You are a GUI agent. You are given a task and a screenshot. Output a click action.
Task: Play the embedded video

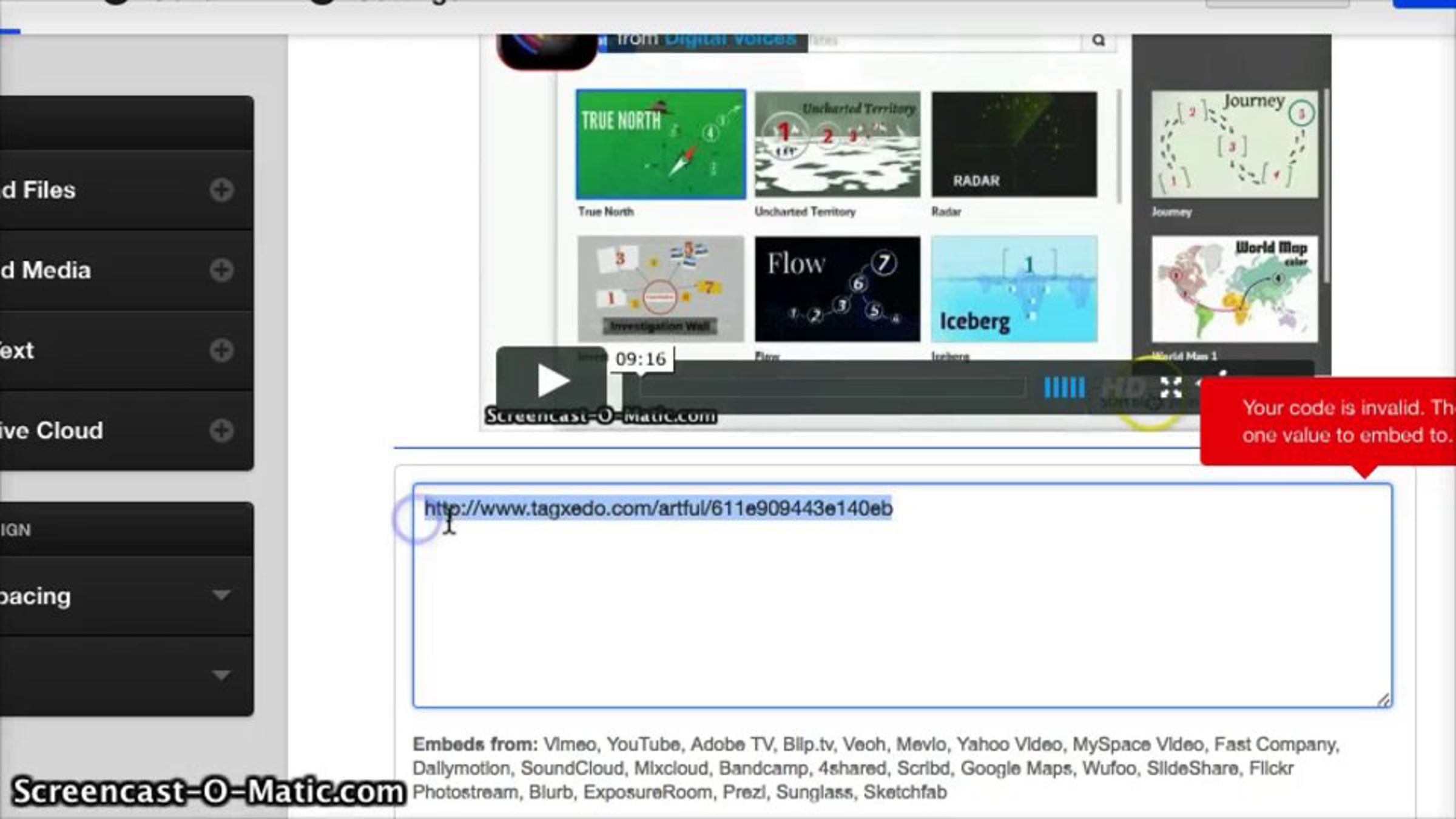pyautogui.click(x=551, y=381)
